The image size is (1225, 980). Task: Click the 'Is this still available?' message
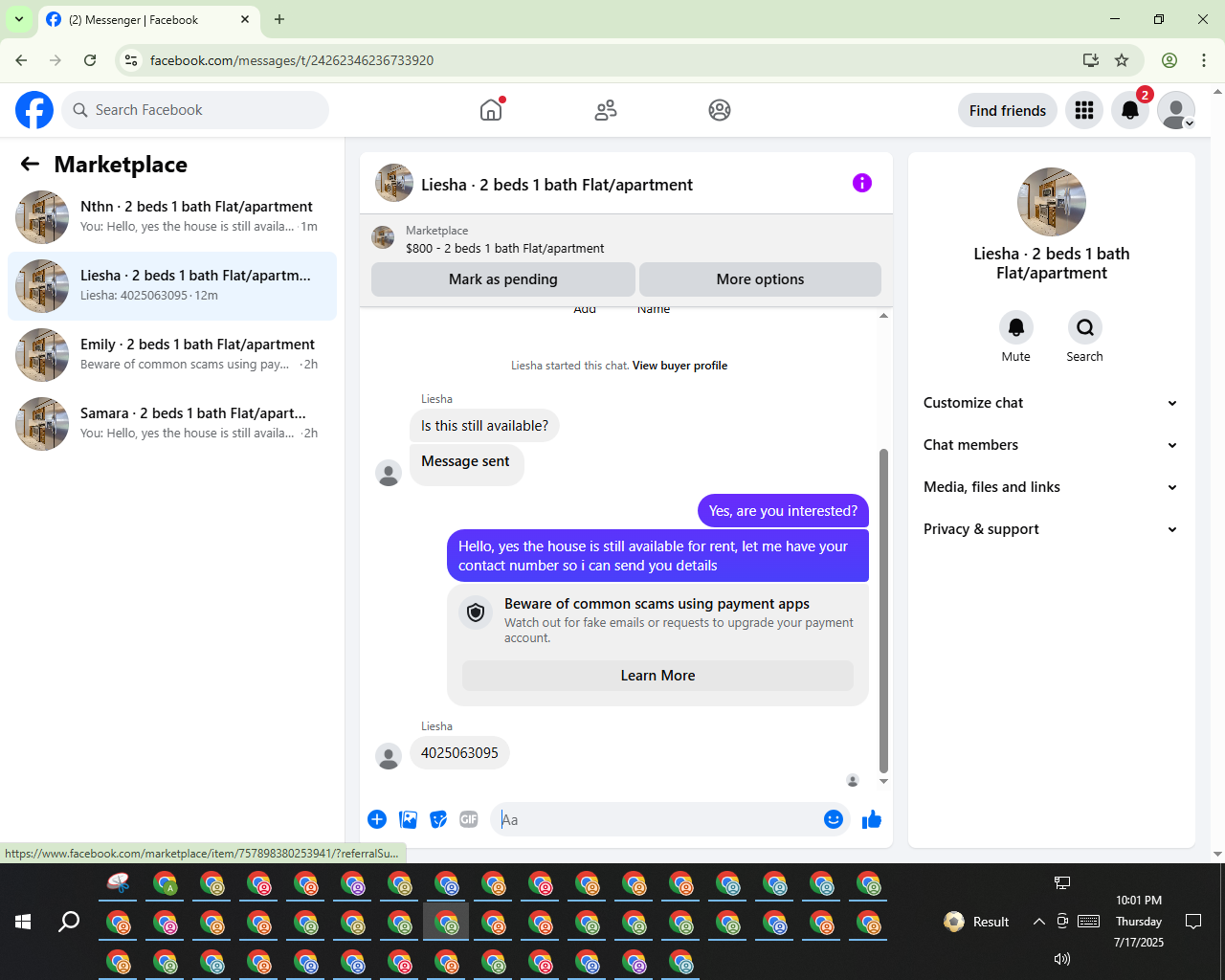tap(484, 426)
